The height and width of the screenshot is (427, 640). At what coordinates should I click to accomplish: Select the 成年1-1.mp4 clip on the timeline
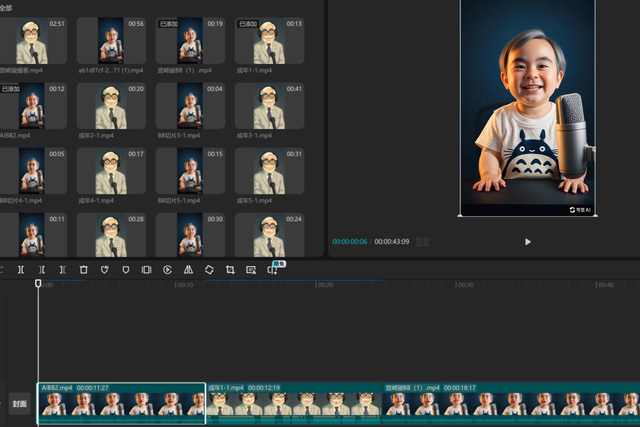[x=294, y=403]
